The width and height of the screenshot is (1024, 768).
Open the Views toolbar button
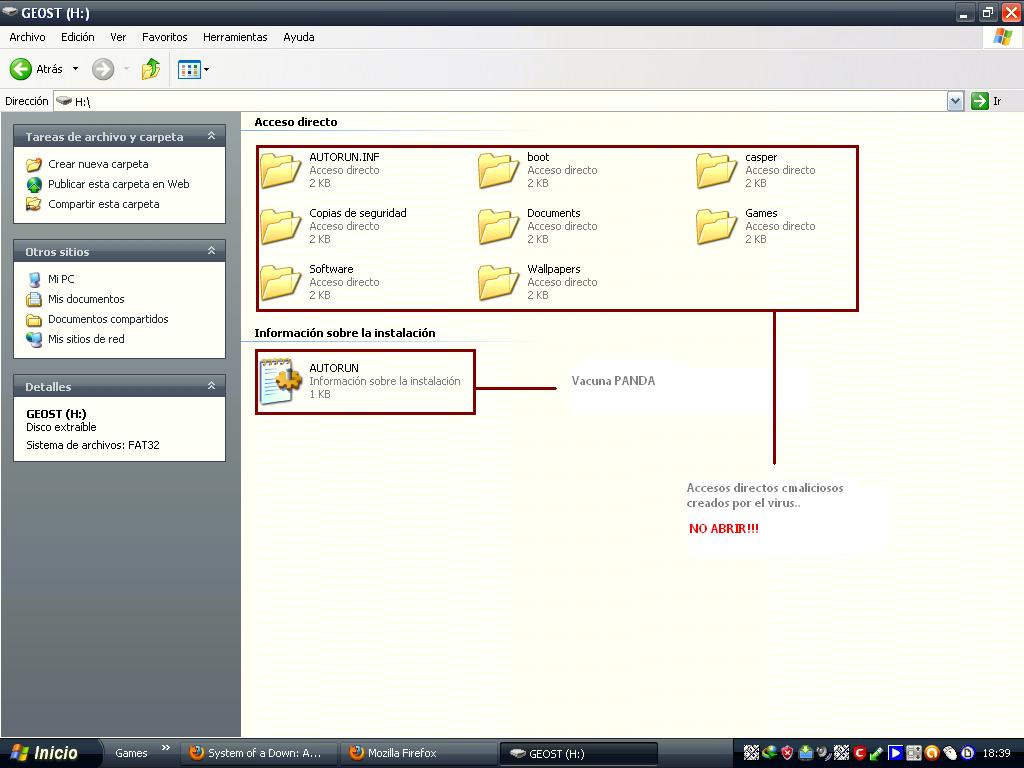pyautogui.click(x=193, y=69)
